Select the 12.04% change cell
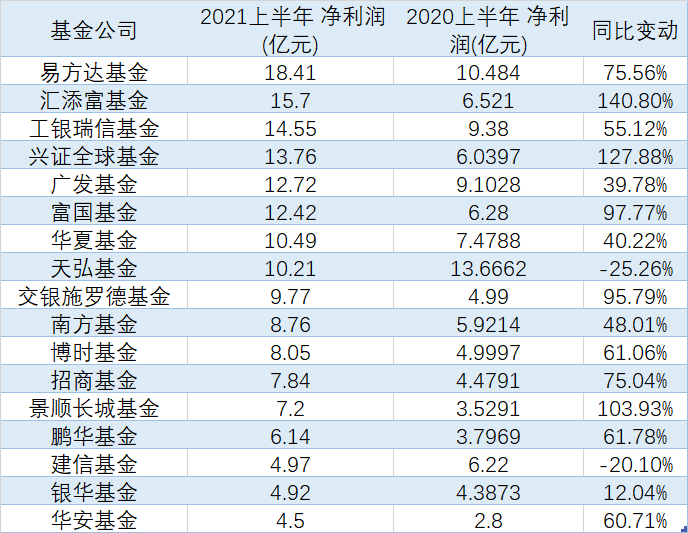Viewport: 688px width, 533px height. 635,491
